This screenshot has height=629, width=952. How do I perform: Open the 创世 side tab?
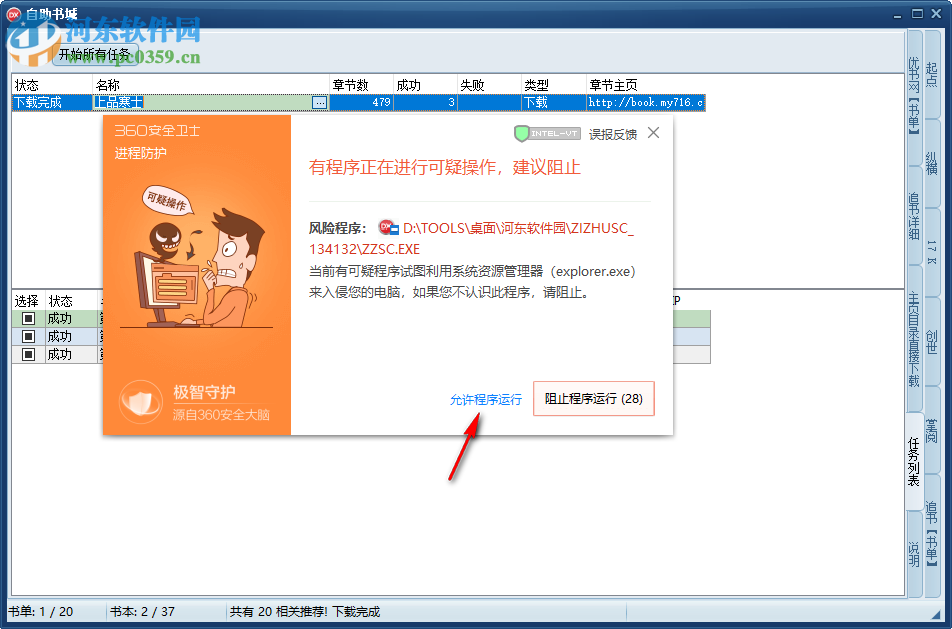(932, 341)
